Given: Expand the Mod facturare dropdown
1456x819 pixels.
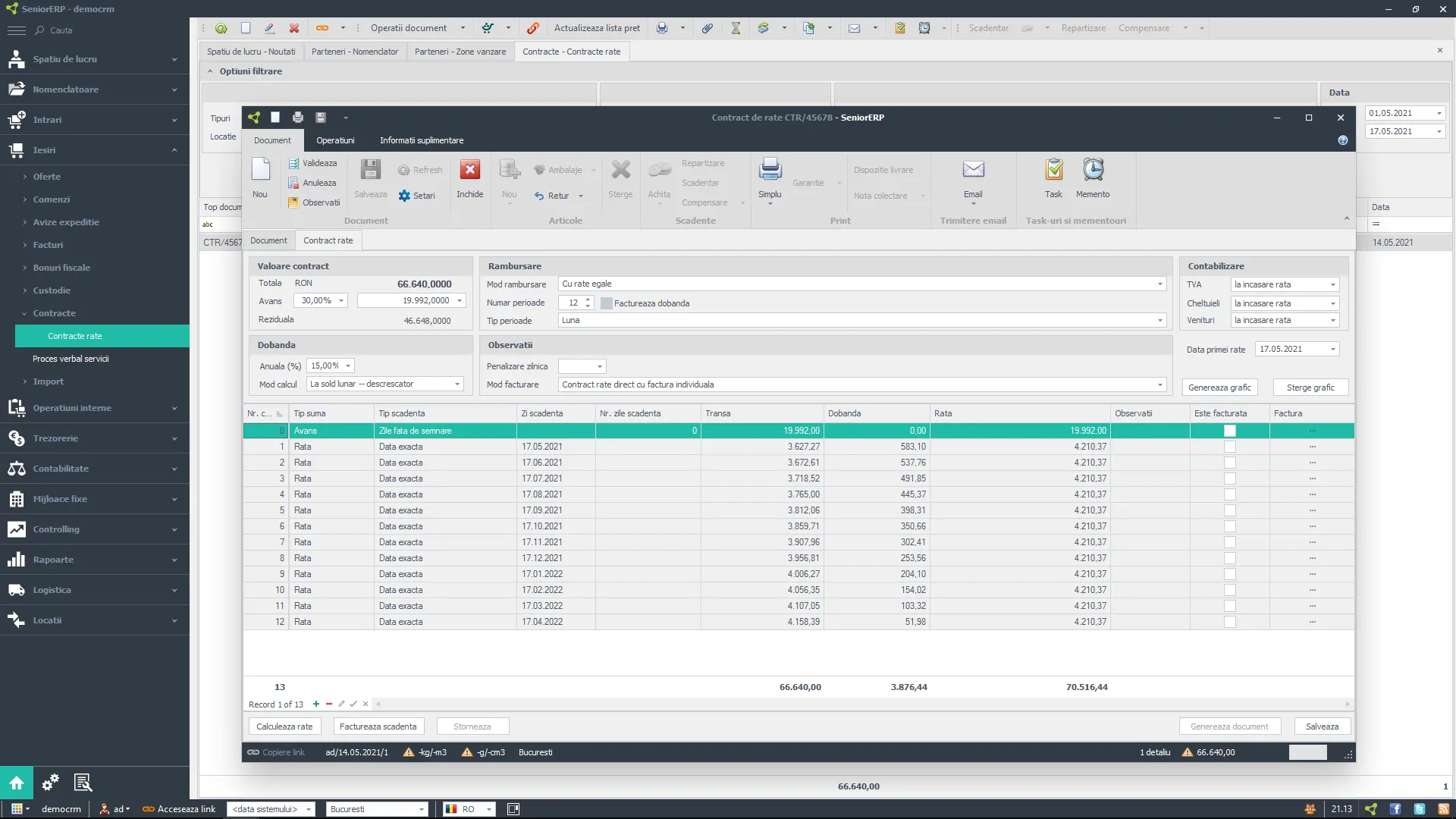Looking at the screenshot, I should pos(1158,384).
